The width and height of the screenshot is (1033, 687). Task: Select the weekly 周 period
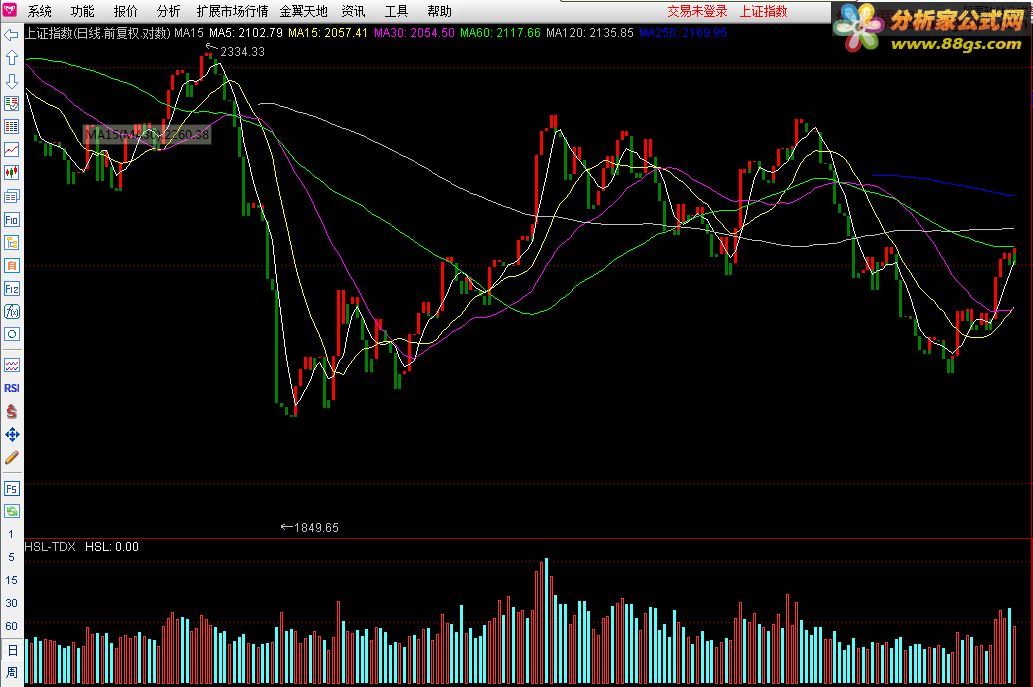pos(11,673)
